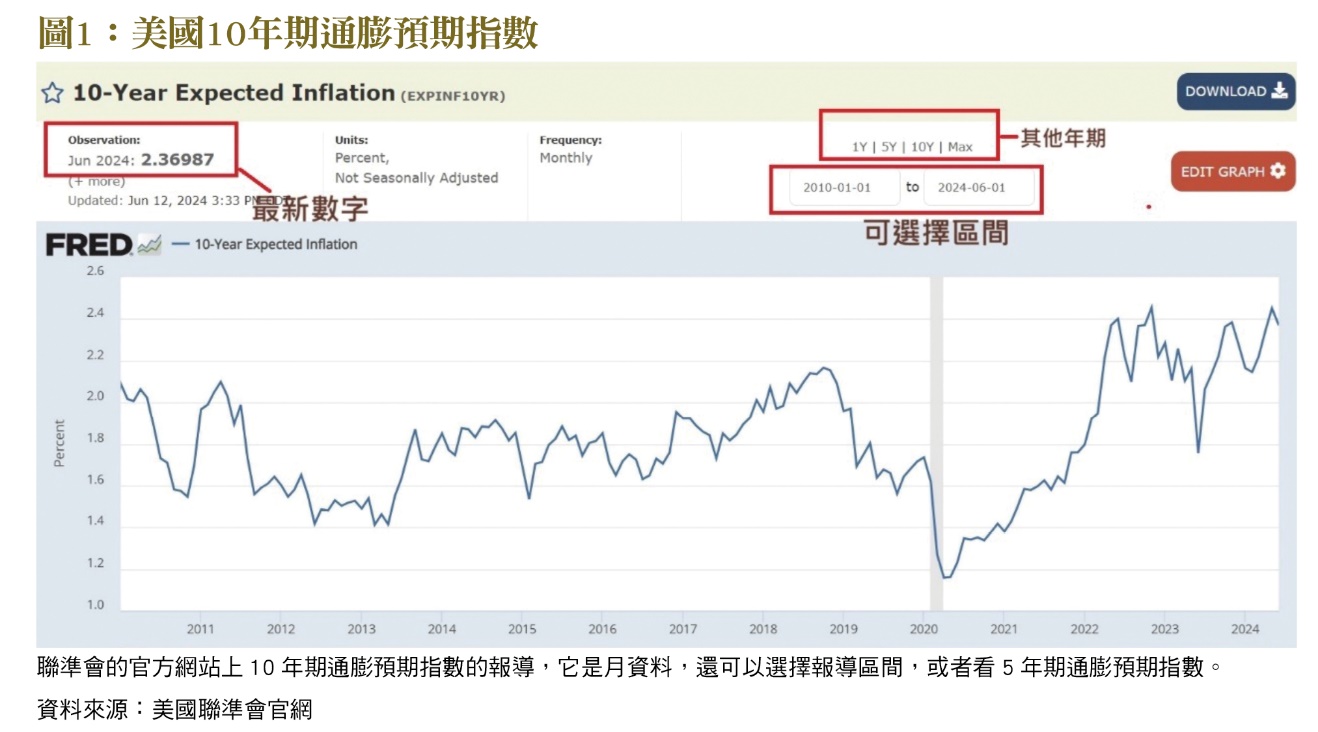Click the download arrow icon
Viewport: 1318px width, 732px height.
[1280, 91]
